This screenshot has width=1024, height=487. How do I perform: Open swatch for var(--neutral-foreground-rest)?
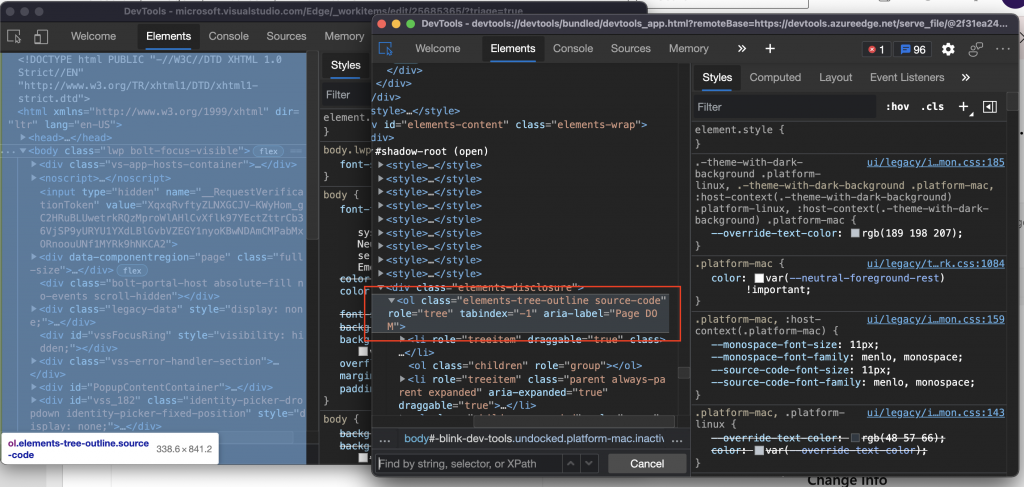click(x=760, y=278)
